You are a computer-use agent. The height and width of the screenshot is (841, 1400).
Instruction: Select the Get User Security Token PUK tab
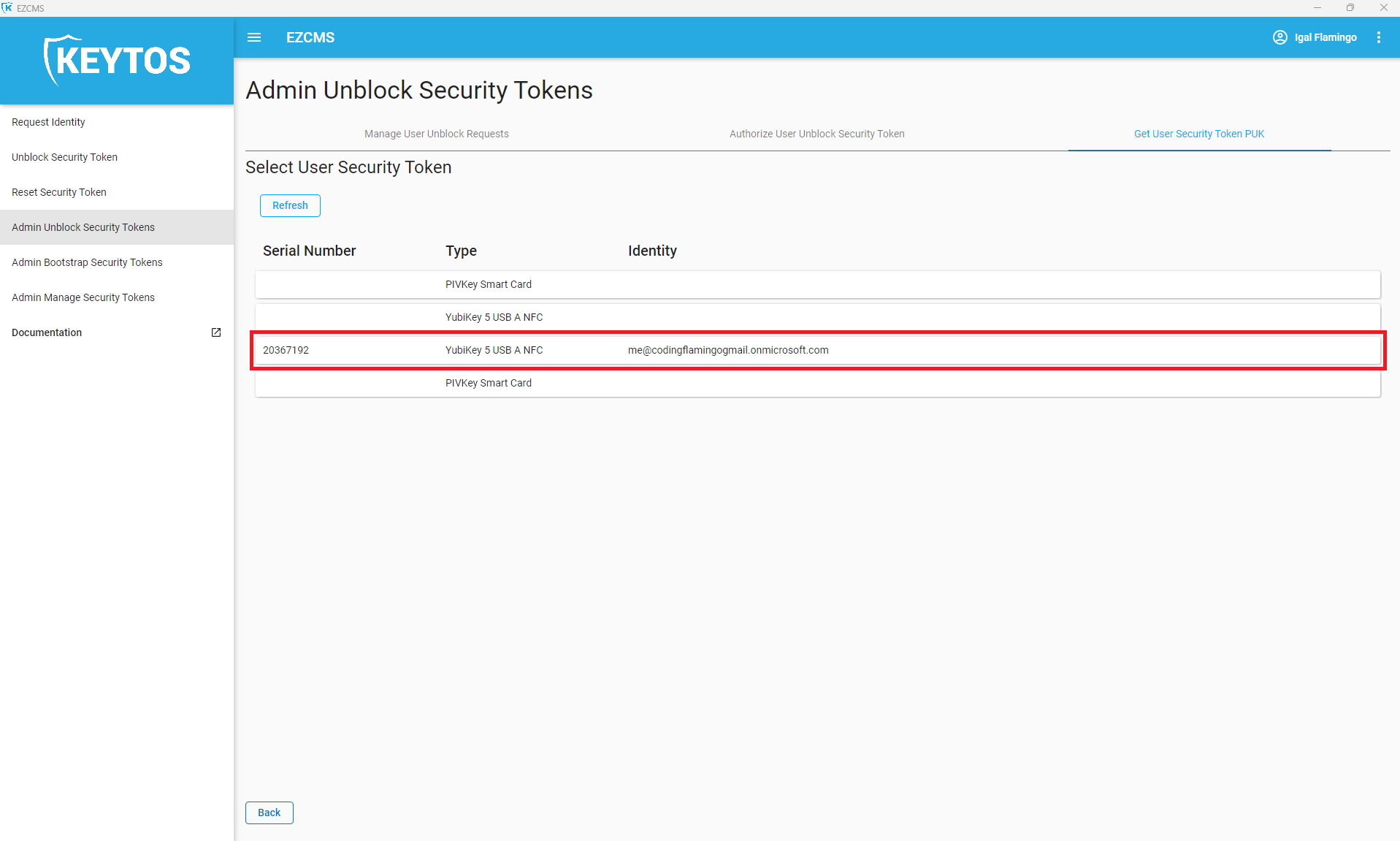1198,134
